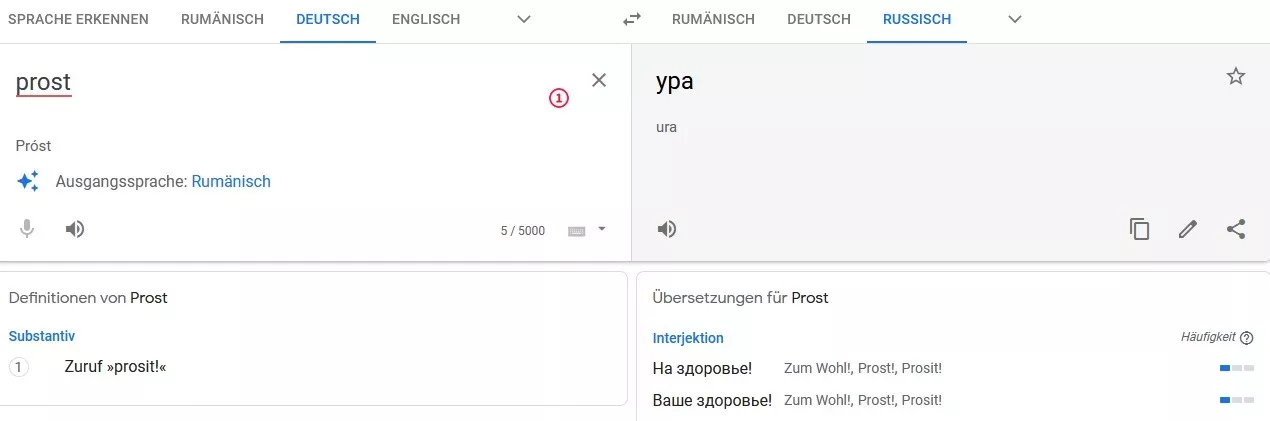Expand more source languages chevron
The image size is (1270, 421).
click(524, 20)
